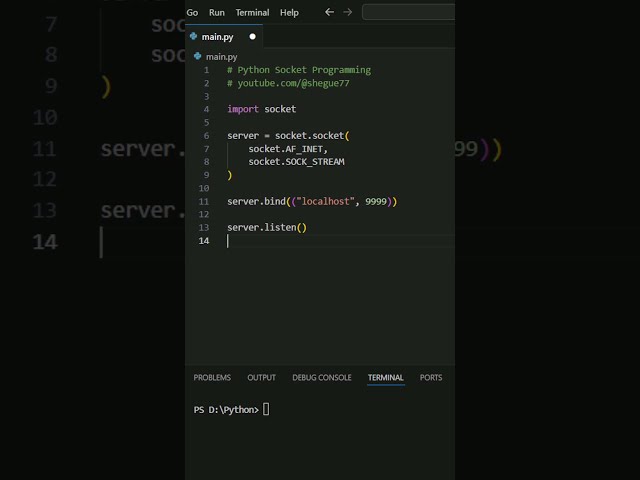Screen dimensions: 640x480
Task: Click the Python icon in the breadcrumb
Action: [x=198, y=56]
